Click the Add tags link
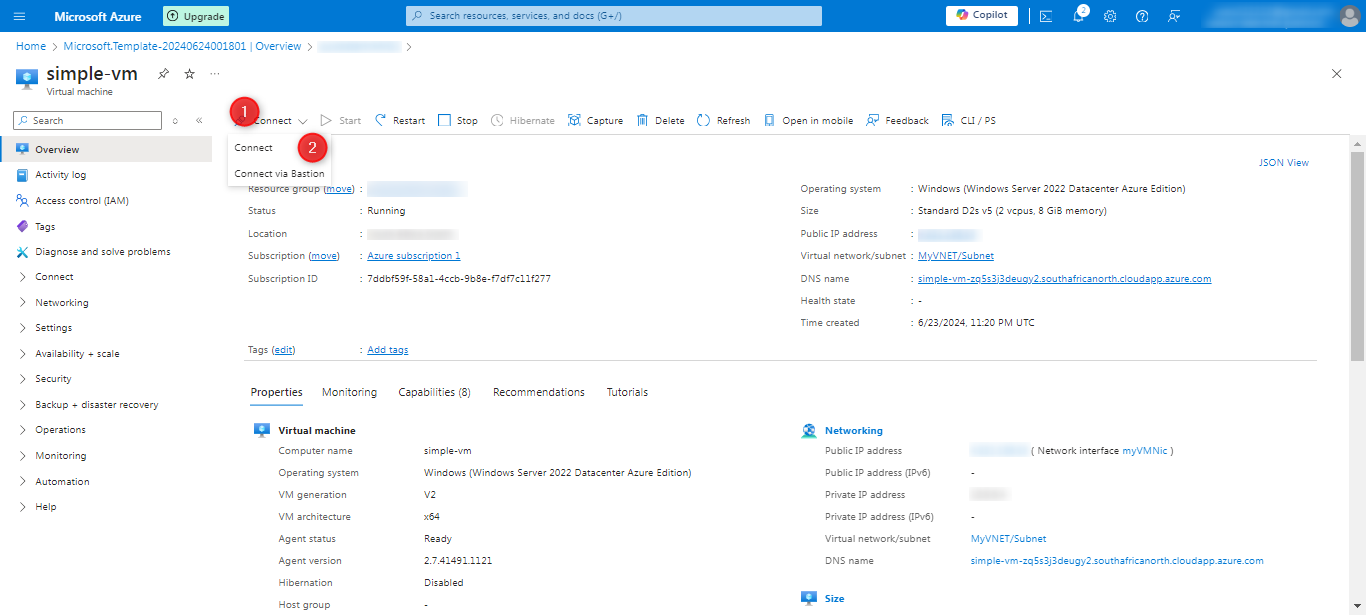Viewport: 1366px width, 615px height. [387, 350]
